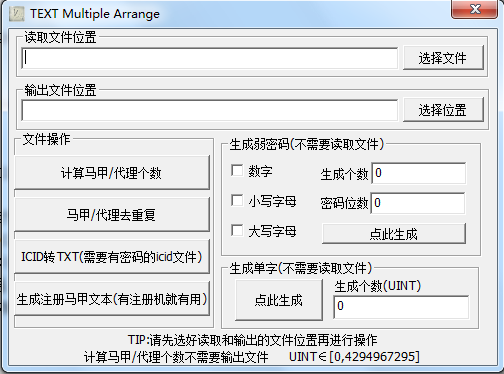Screen dimensions: 504x374
Task: Click 生成注册马甲文本 button
Action: pos(112,299)
